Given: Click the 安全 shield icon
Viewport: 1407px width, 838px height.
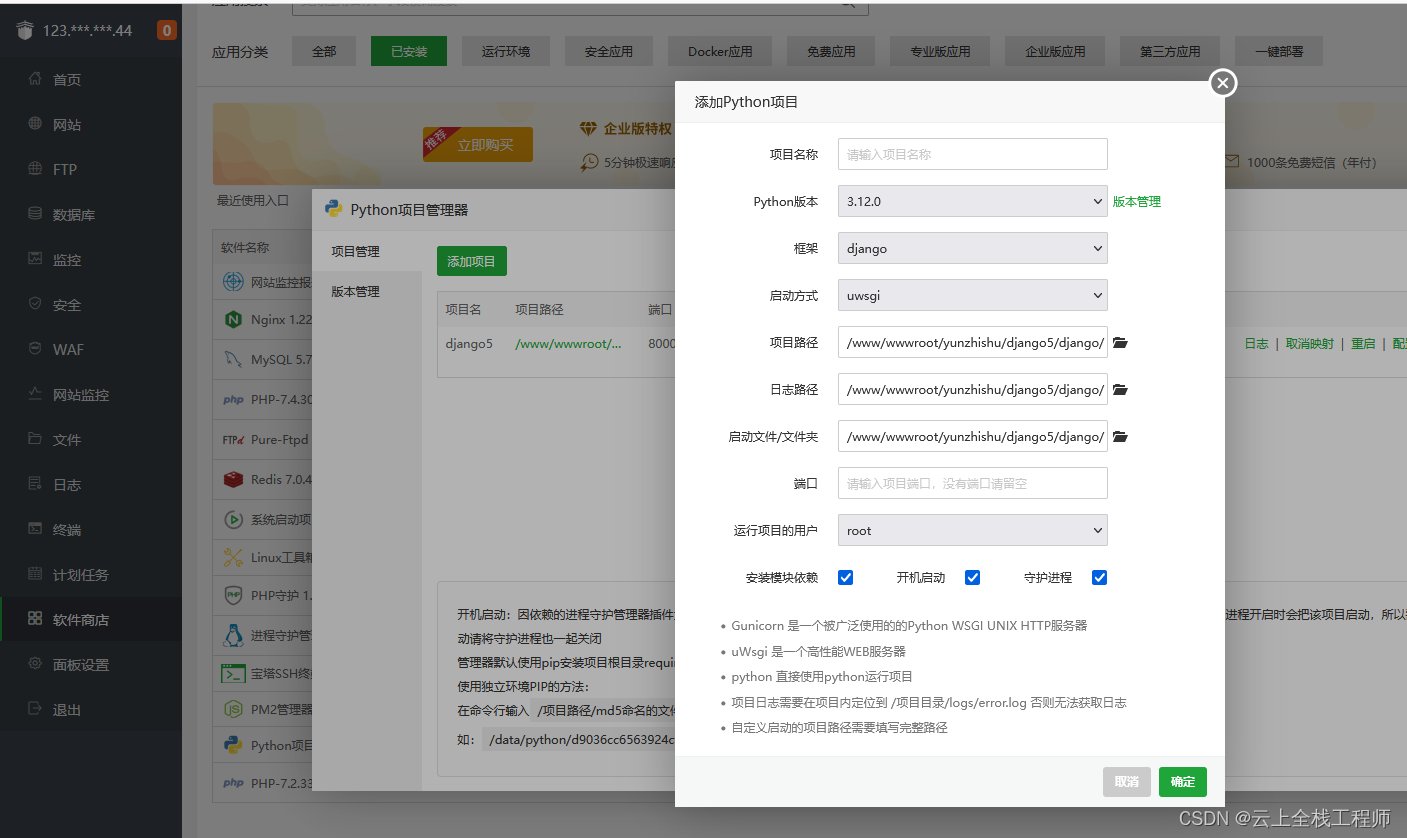Looking at the screenshot, I should click(x=35, y=304).
